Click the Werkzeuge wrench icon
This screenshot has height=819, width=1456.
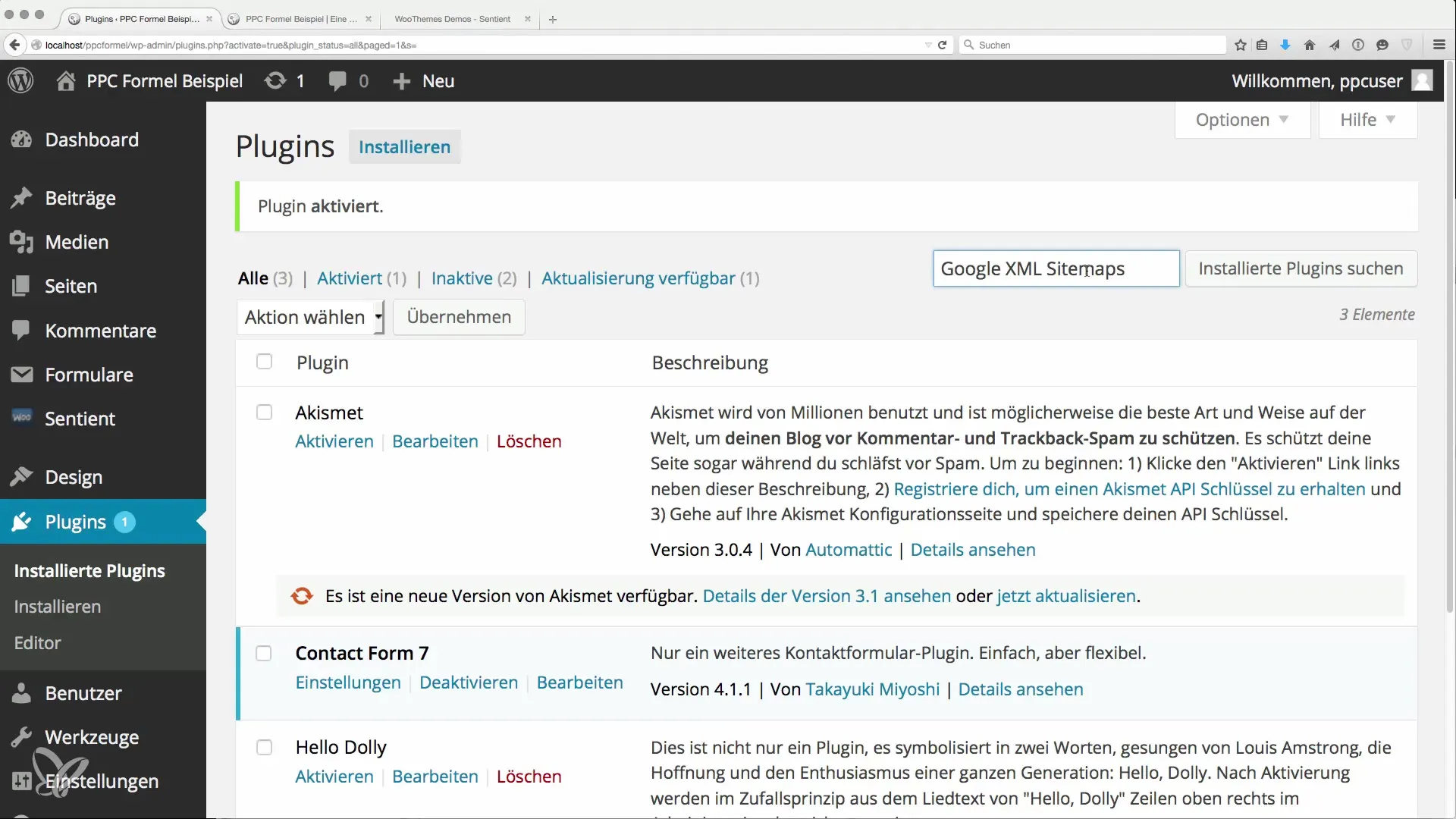coord(21,737)
